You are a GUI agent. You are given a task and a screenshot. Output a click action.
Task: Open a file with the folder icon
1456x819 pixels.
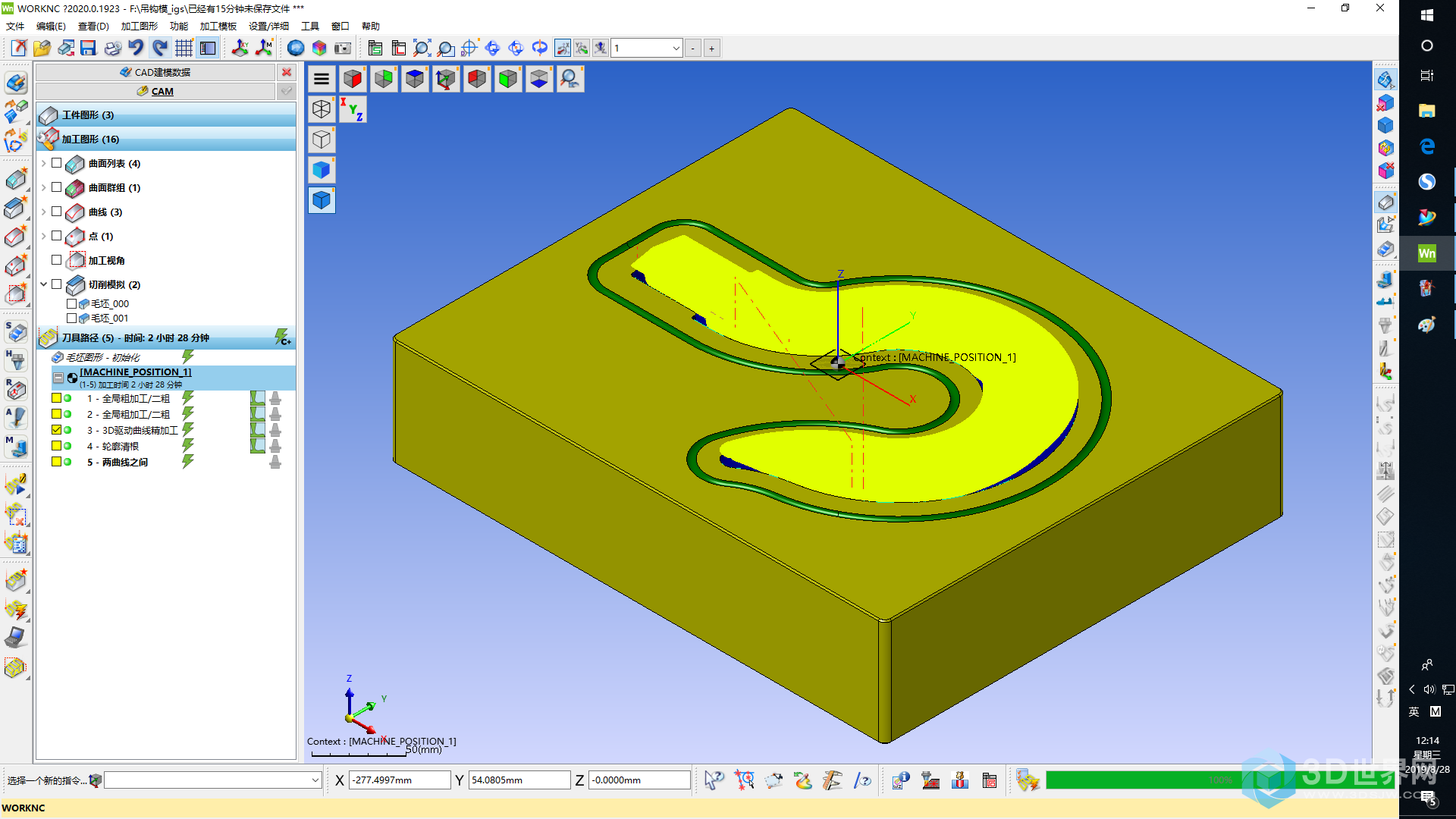pos(42,48)
